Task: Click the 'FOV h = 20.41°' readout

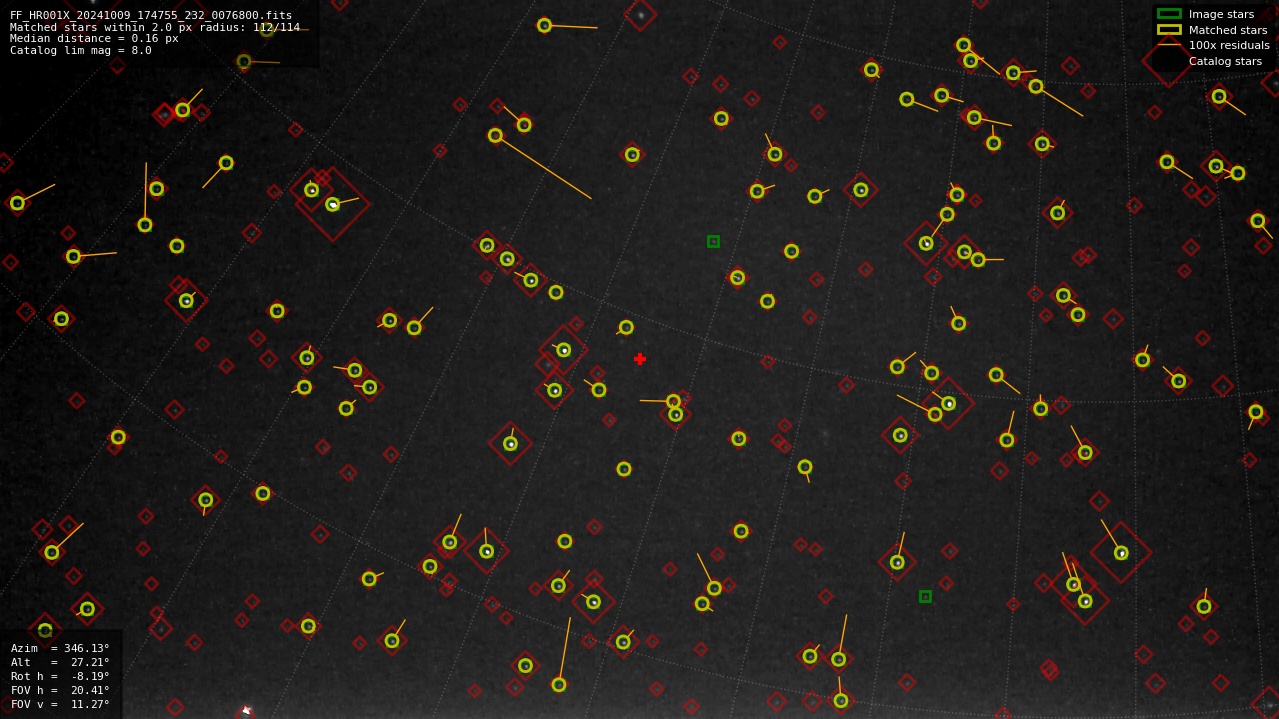Action: (x=60, y=690)
